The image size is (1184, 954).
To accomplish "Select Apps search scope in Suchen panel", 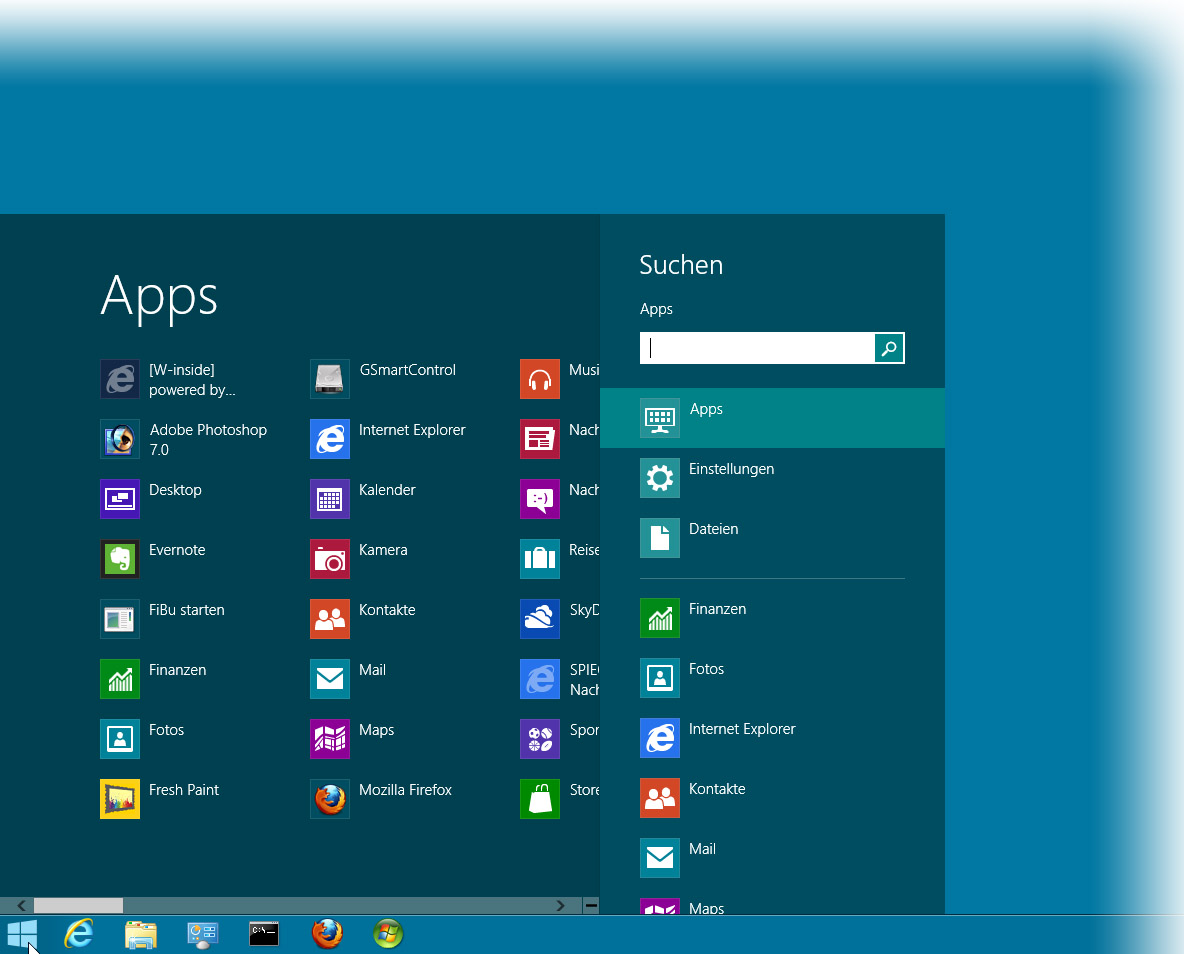I will tap(772, 418).
